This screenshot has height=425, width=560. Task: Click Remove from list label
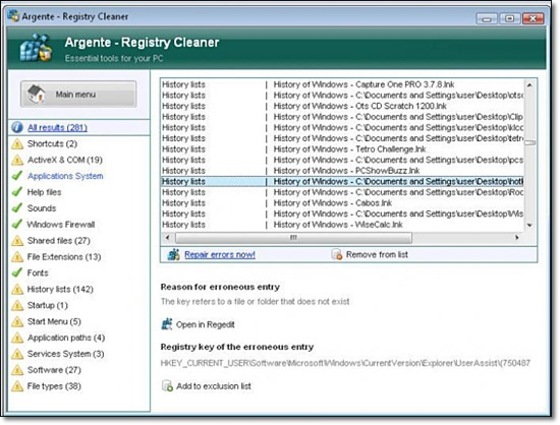pyautogui.click(x=377, y=255)
